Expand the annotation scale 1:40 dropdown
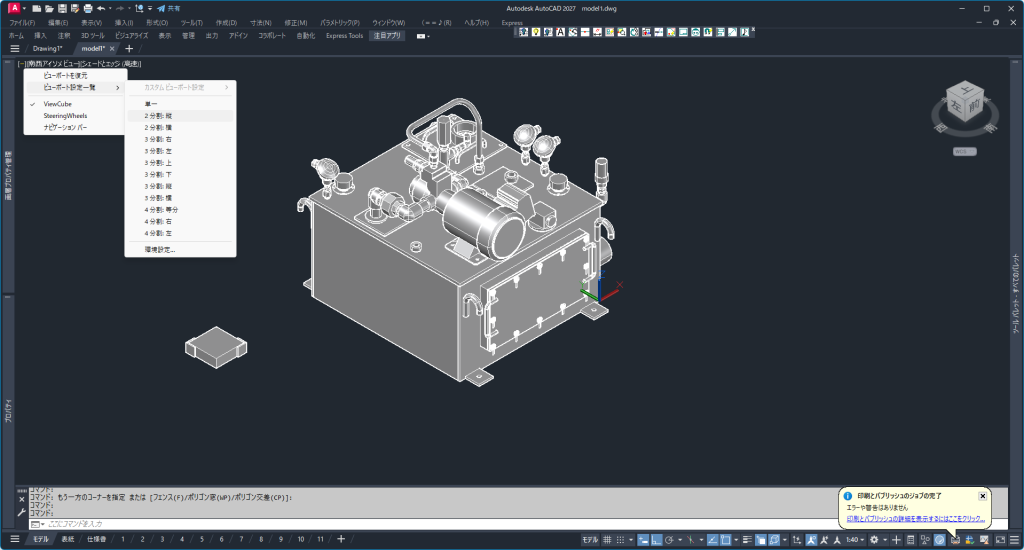 pyautogui.click(x=855, y=540)
